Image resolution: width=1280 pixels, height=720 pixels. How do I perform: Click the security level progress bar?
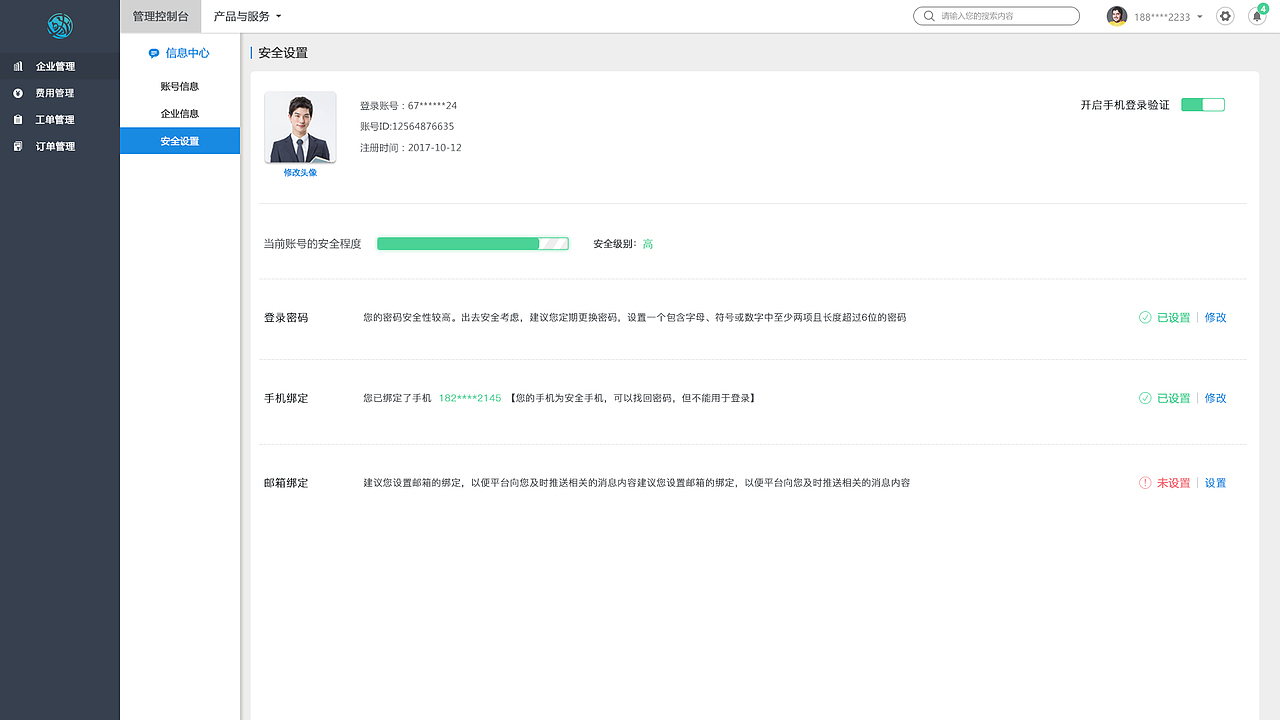pyautogui.click(x=473, y=244)
